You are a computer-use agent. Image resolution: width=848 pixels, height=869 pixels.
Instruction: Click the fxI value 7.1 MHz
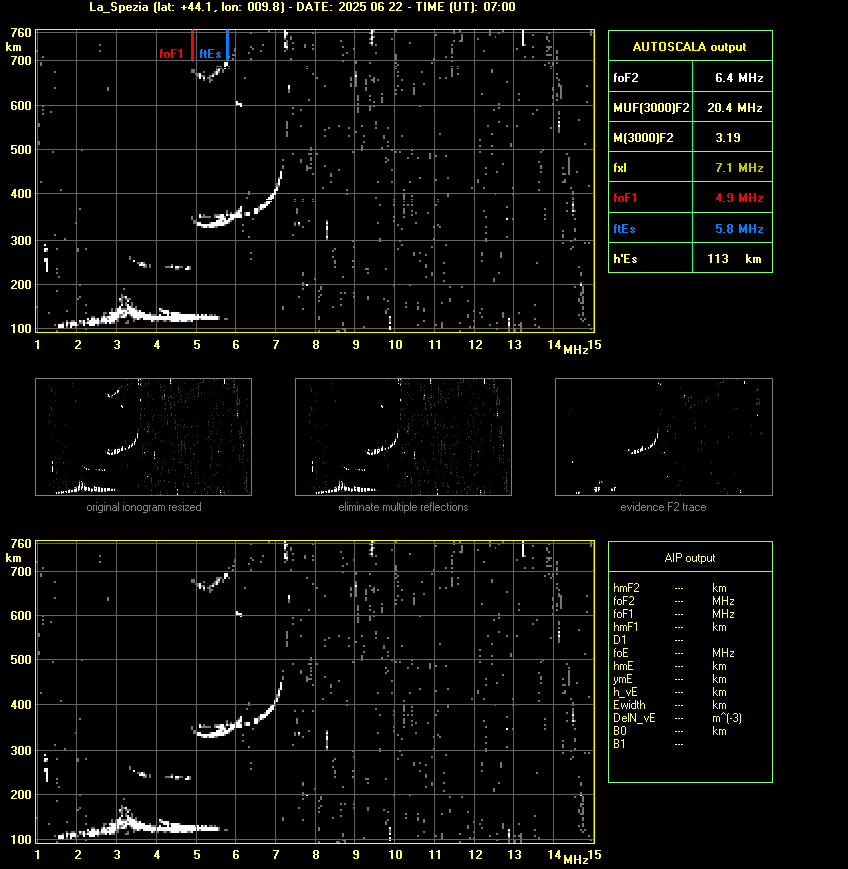(x=739, y=167)
